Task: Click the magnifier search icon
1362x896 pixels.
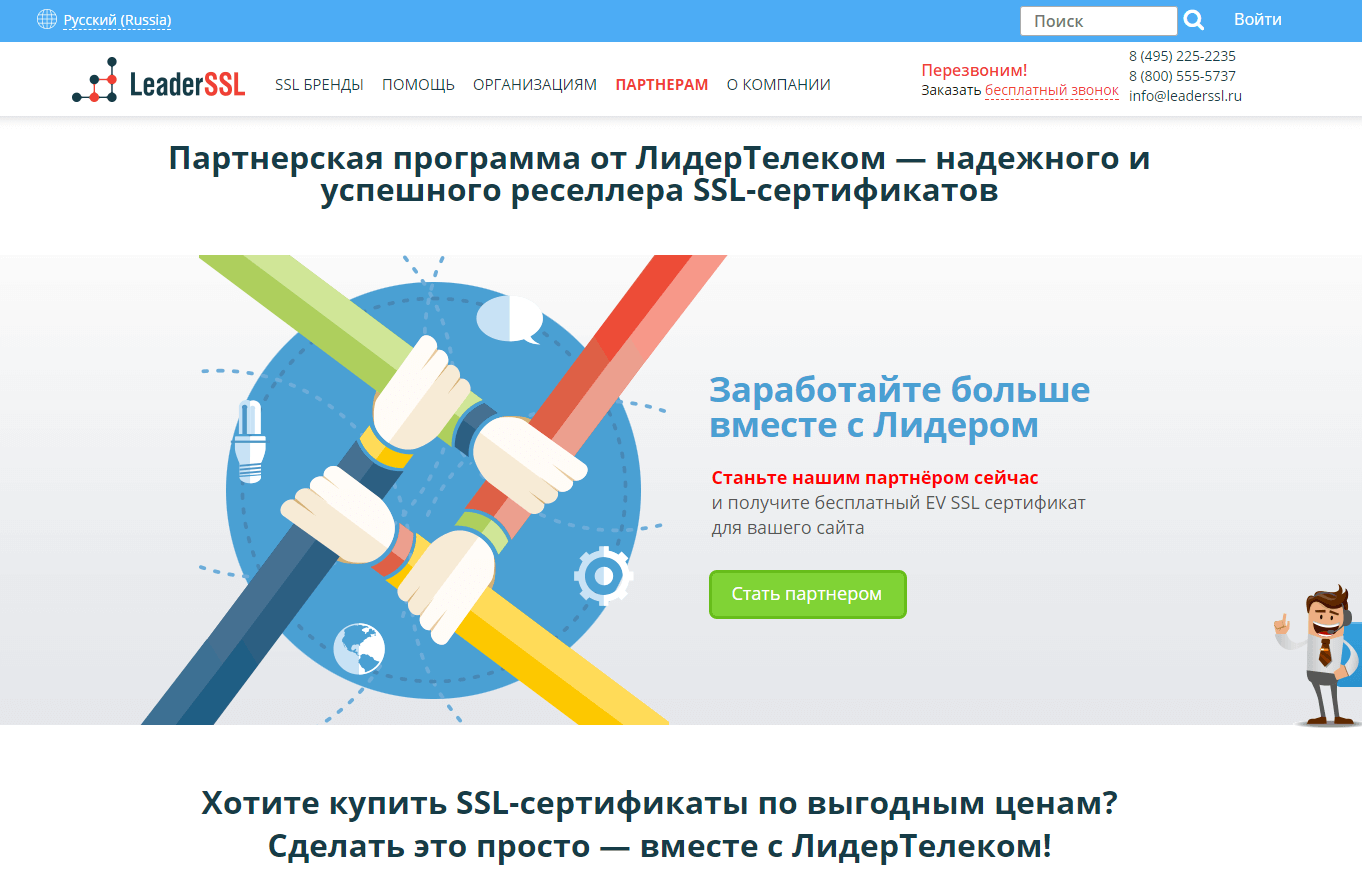Action: (1194, 20)
